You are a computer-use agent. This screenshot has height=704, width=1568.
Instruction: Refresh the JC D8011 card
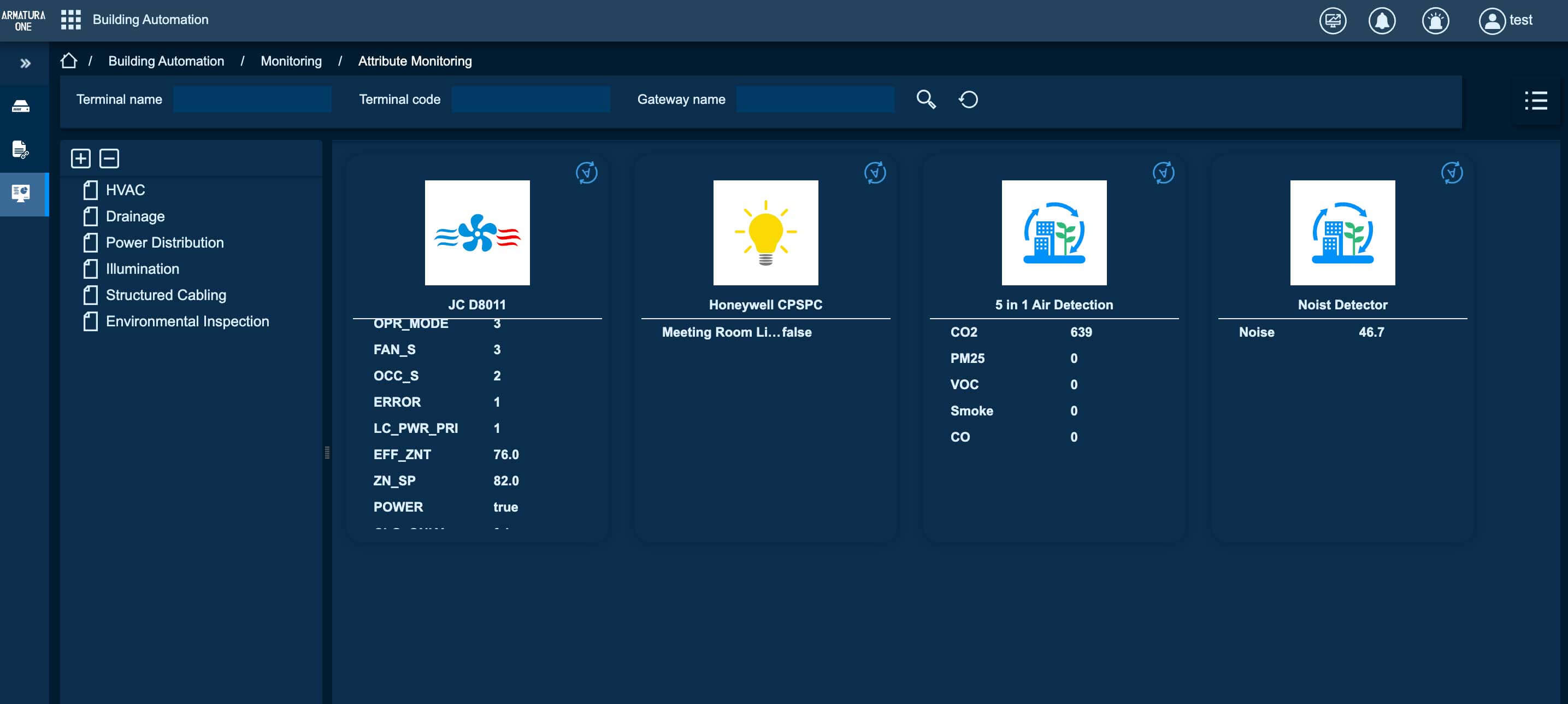point(586,173)
